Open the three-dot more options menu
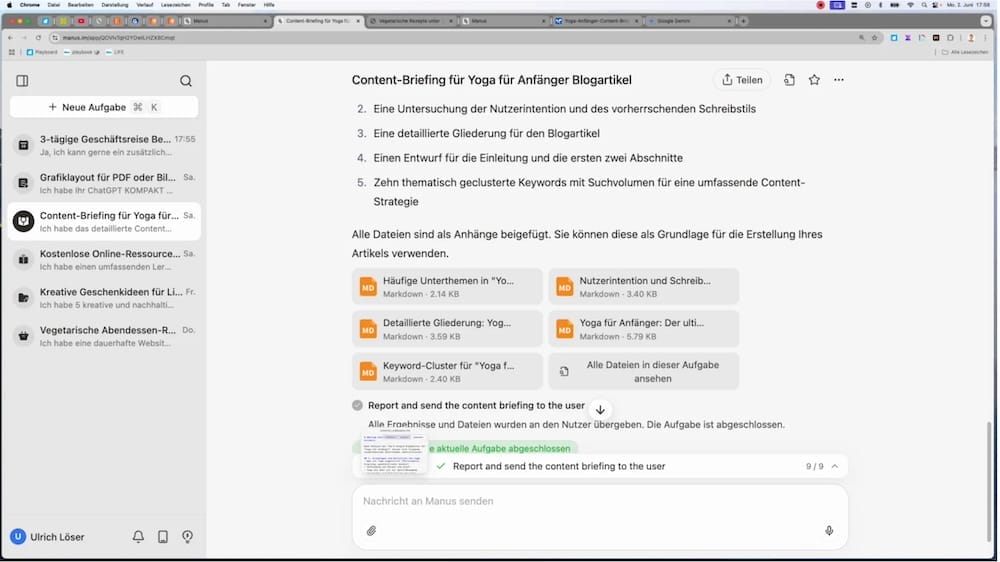 pyautogui.click(x=839, y=80)
